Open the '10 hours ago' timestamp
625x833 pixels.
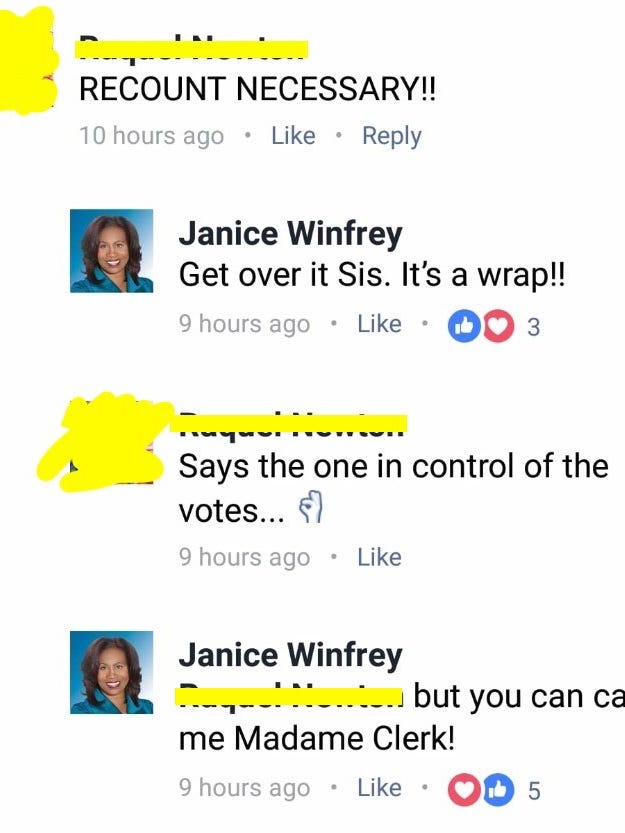pos(151,135)
